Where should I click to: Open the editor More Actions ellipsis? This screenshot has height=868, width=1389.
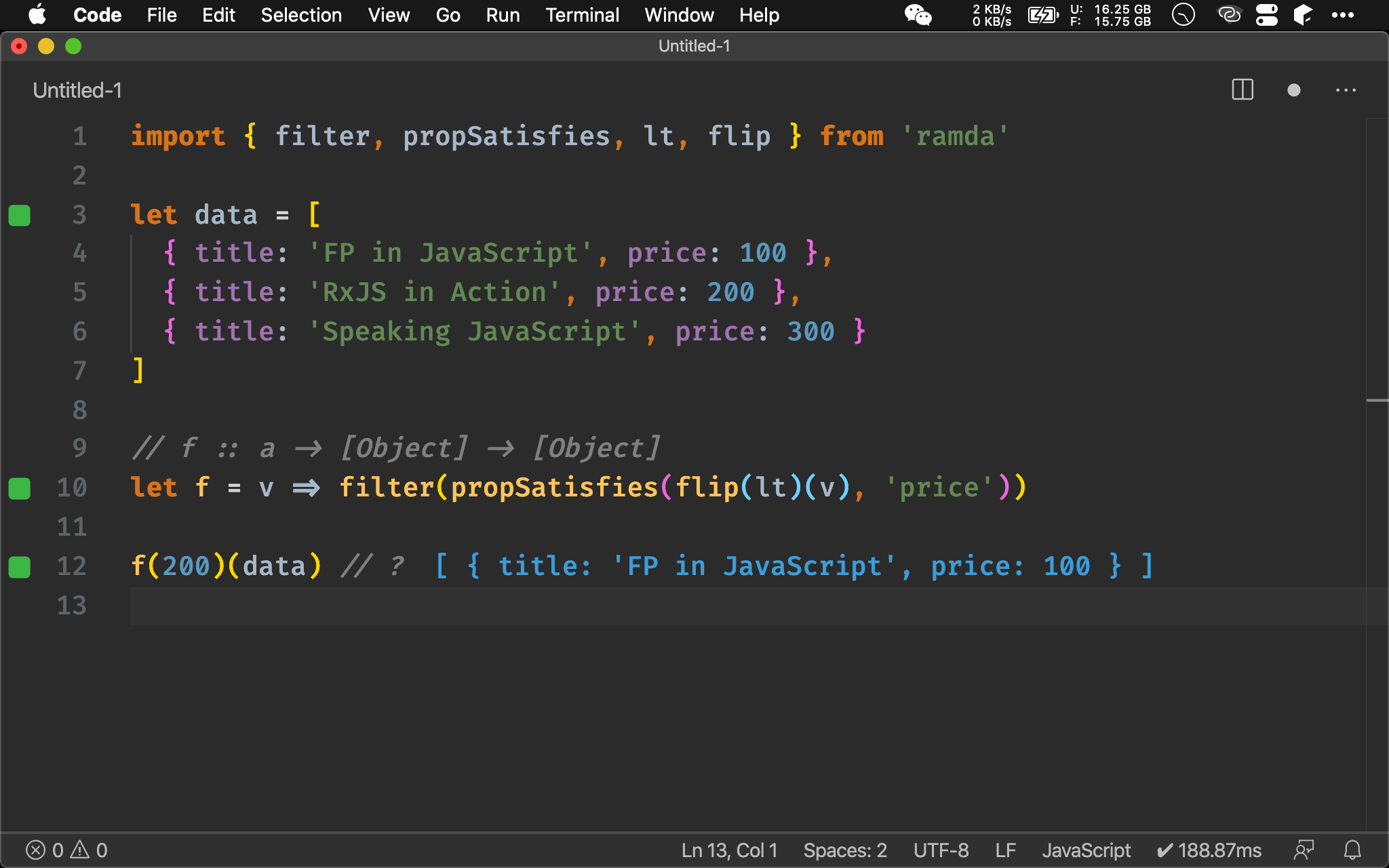coord(1346,90)
